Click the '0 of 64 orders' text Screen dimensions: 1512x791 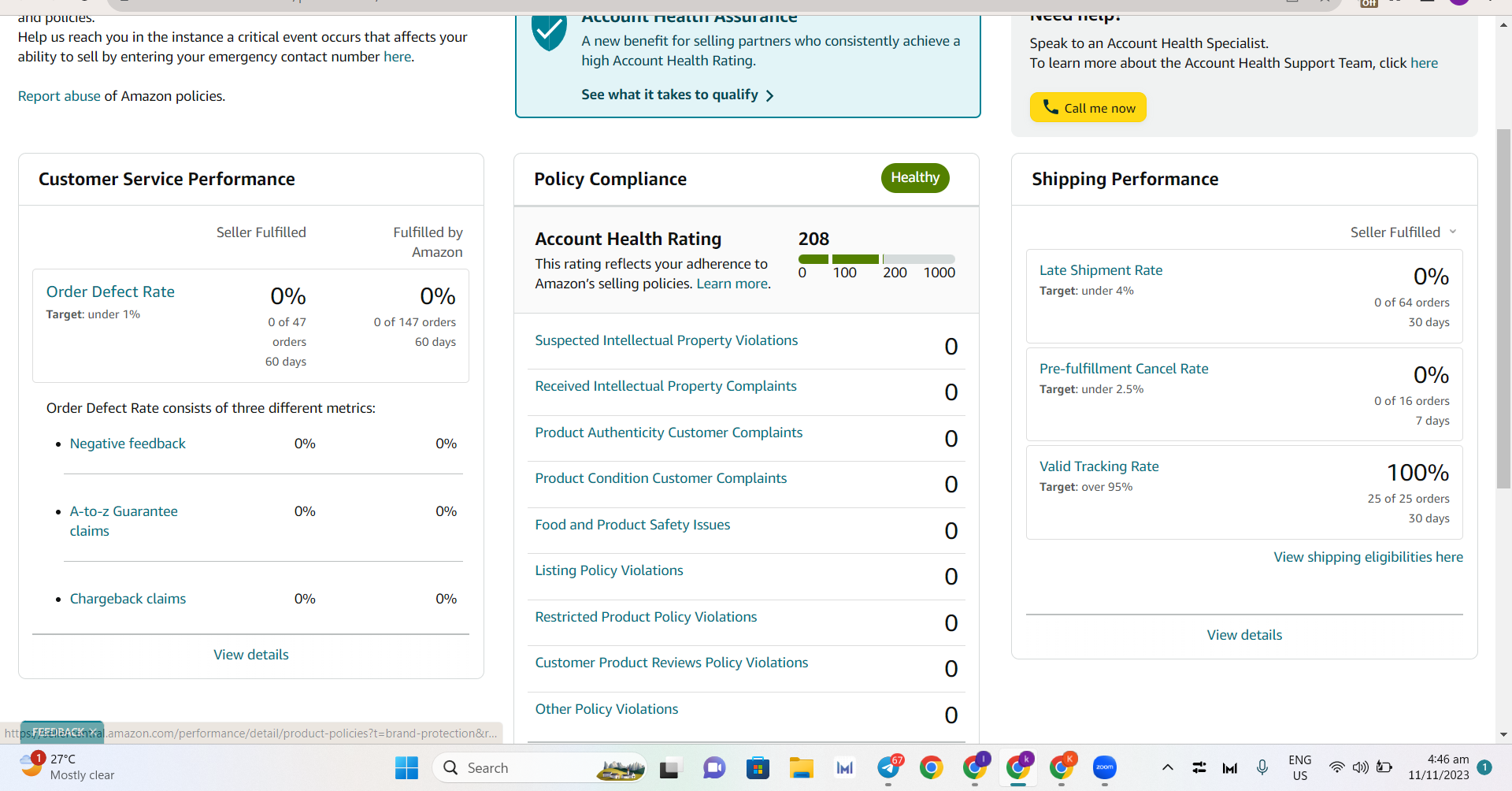click(x=1411, y=303)
